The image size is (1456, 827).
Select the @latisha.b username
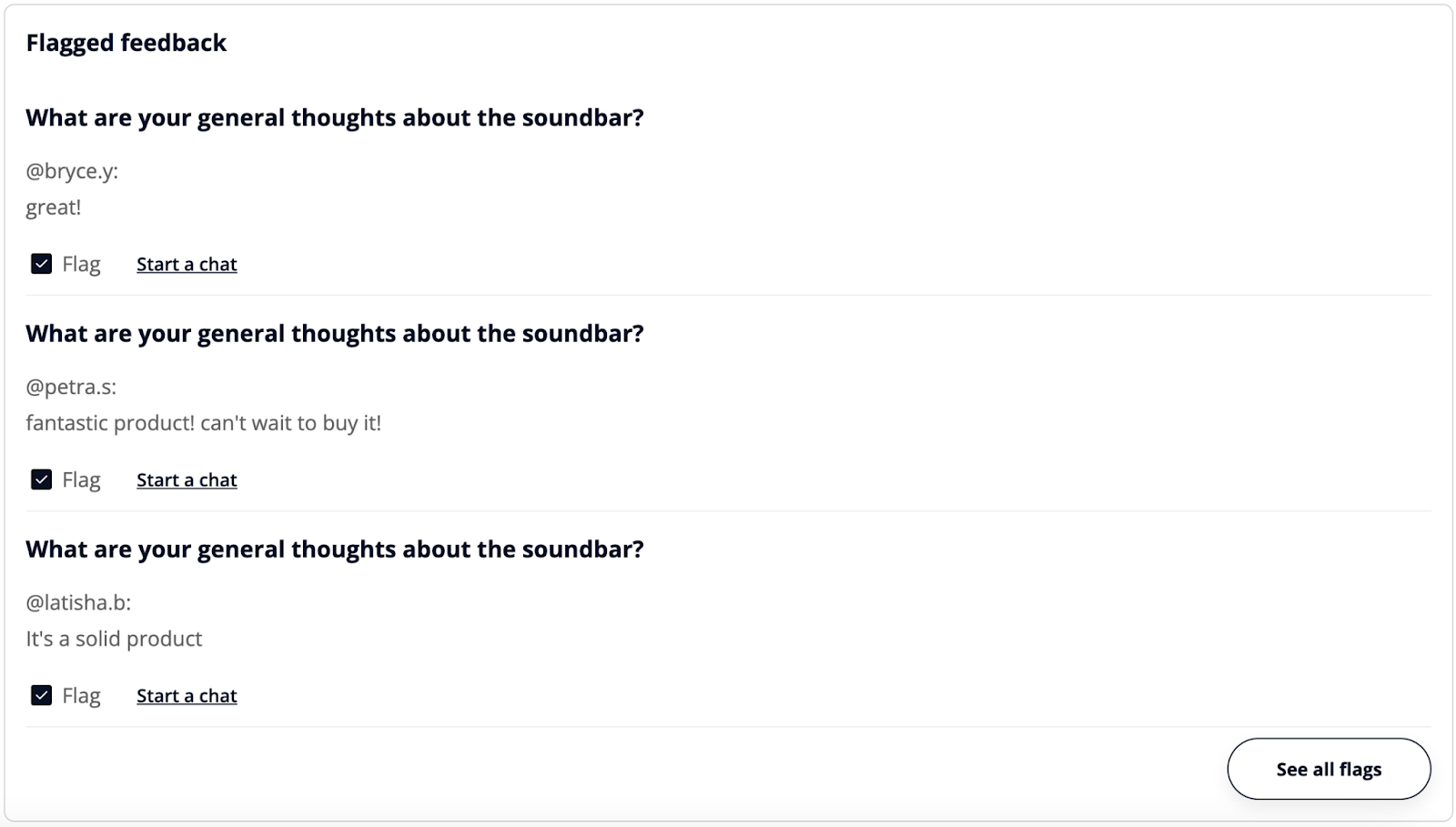coord(78,602)
